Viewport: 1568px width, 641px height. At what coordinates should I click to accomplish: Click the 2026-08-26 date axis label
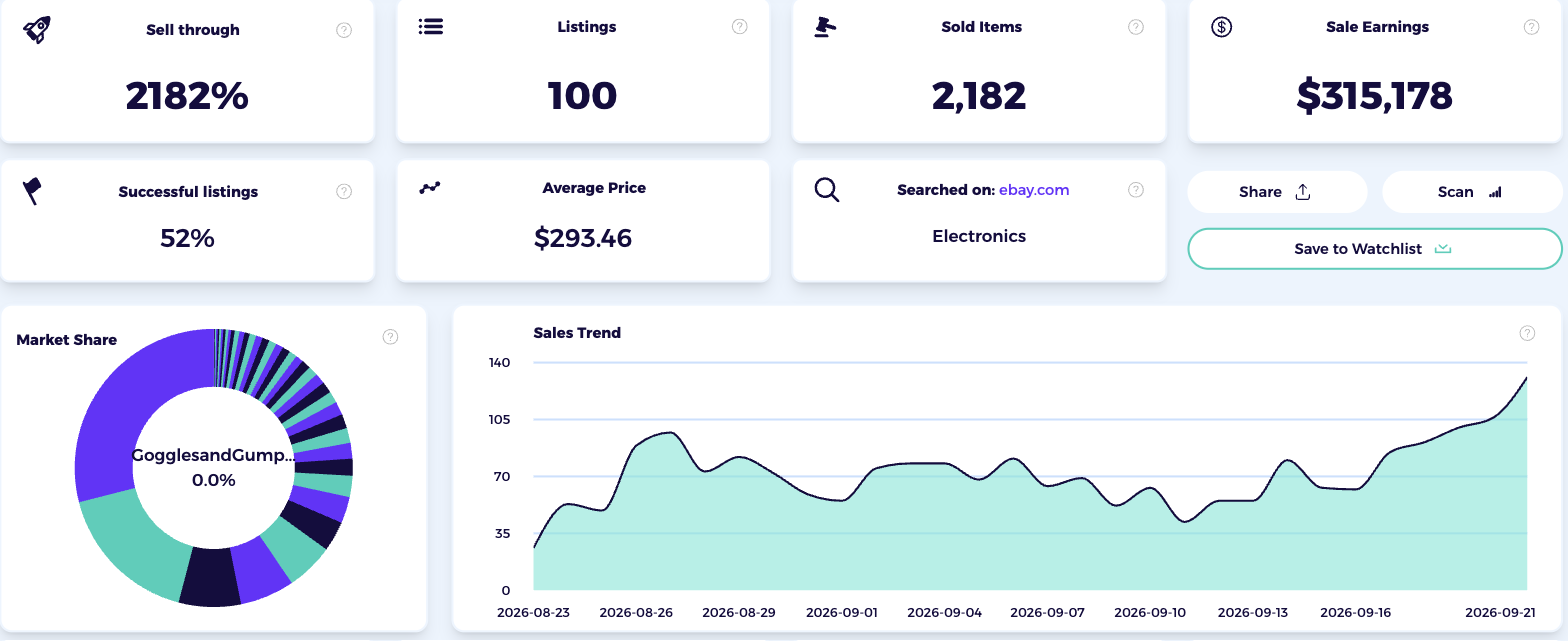[x=637, y=612]
